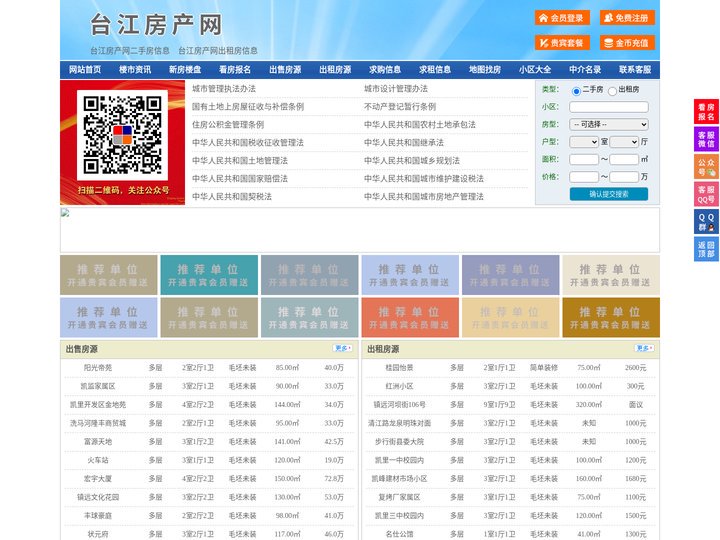Open the 凯里三中校园内 rental listing

[399, 516]
